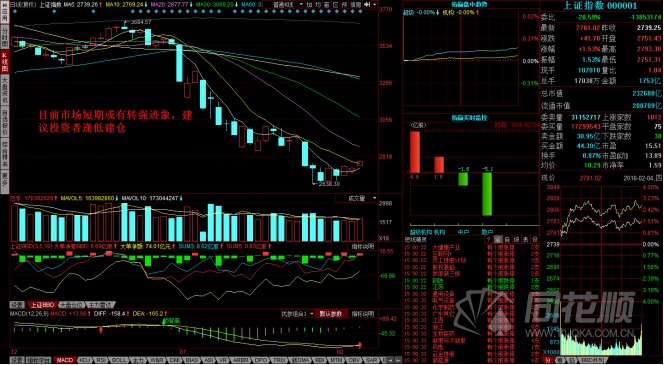
Task: Click 设置 beside the 上证BBD tab
Action: pyautogui.click(x=17, y=304)
